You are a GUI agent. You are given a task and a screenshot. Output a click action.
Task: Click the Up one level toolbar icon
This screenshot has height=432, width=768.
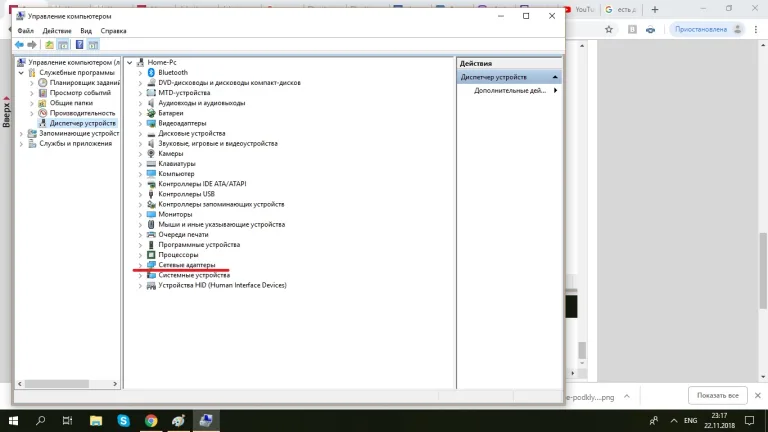coord(49,45)
